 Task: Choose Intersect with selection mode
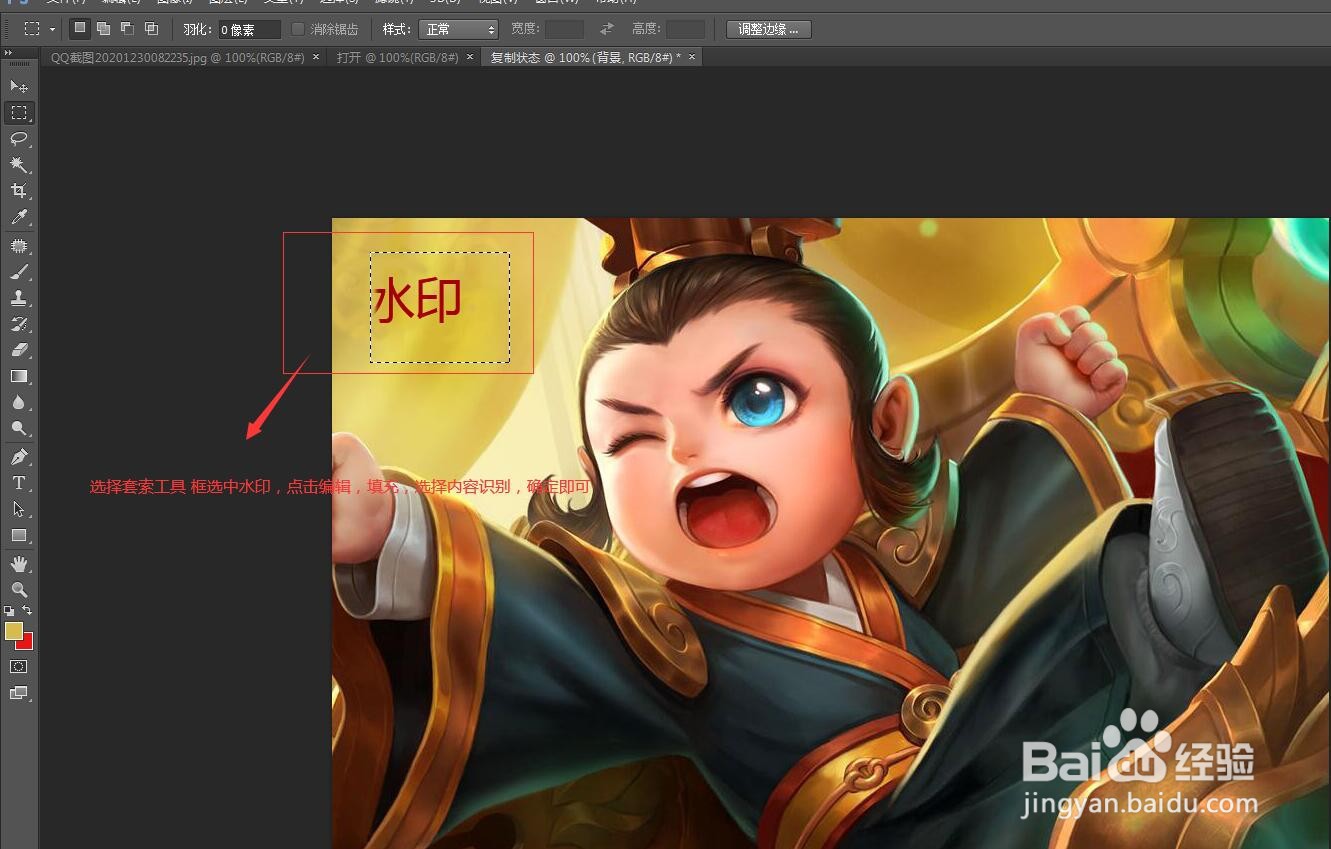tap(151, 29)
